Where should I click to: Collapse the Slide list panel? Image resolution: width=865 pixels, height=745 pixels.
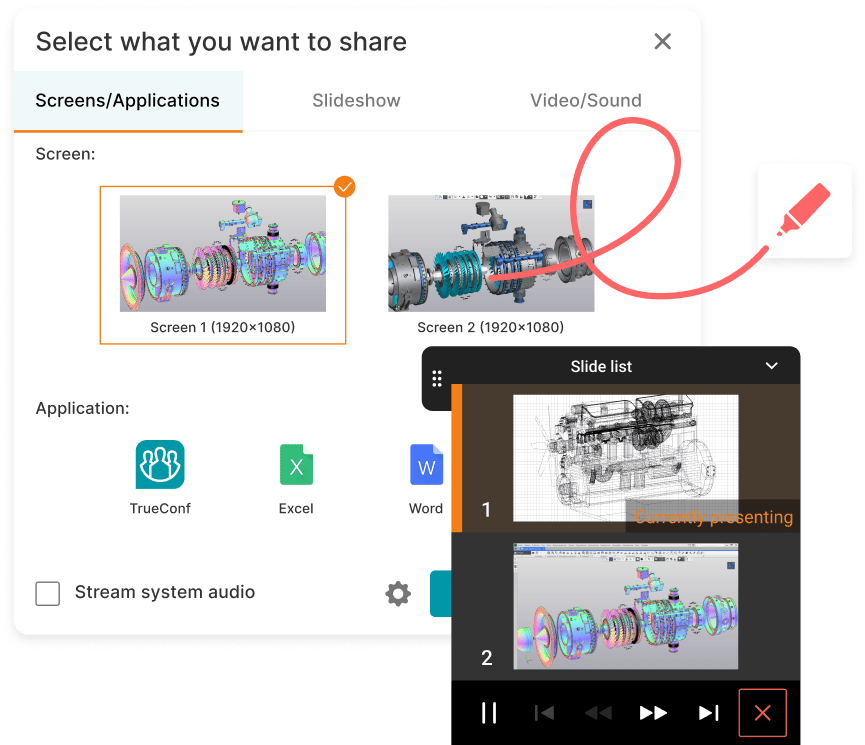click(771, 366)
